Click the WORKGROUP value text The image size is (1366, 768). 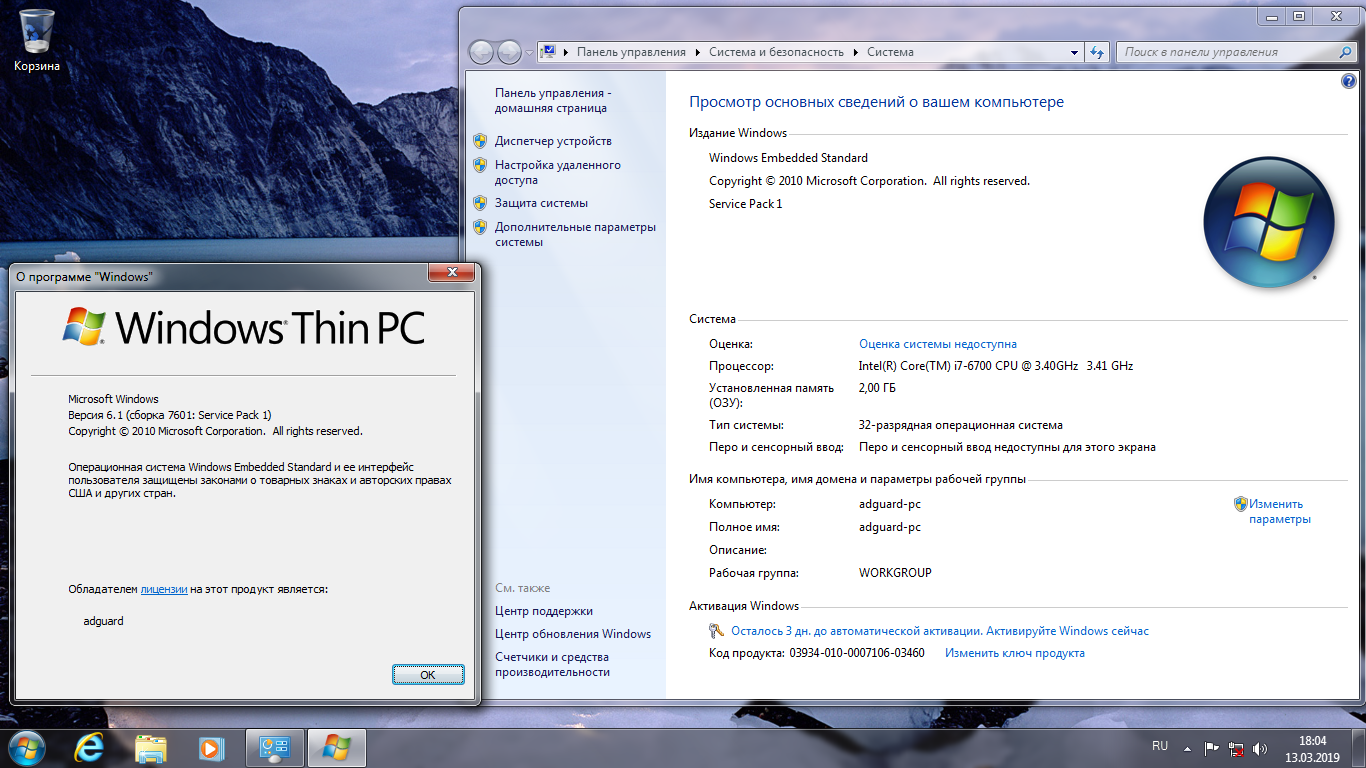pos(895,573)
